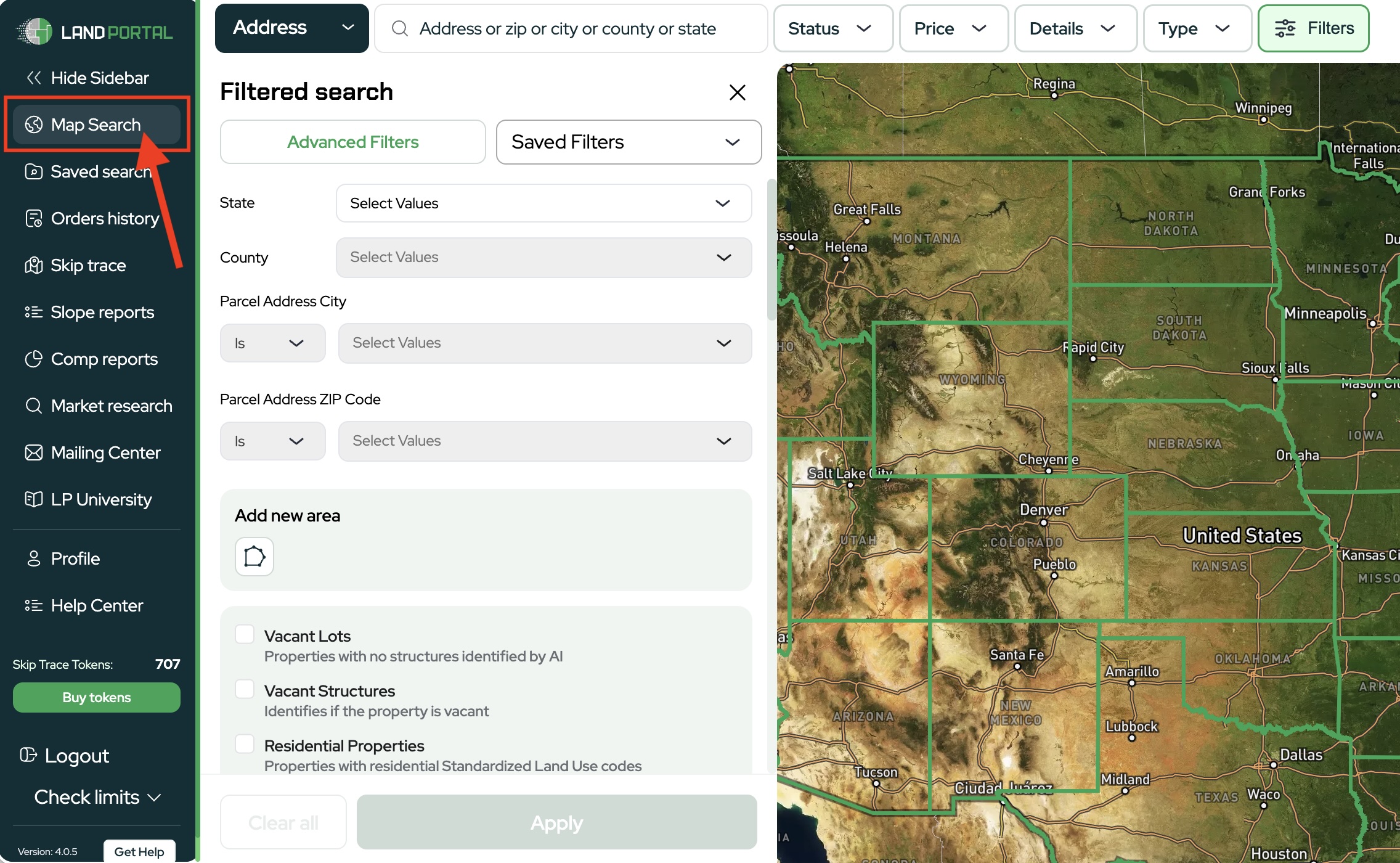The image size is (1400, 863).
Task: Click the Get Help button
Action: pos(139,851)
